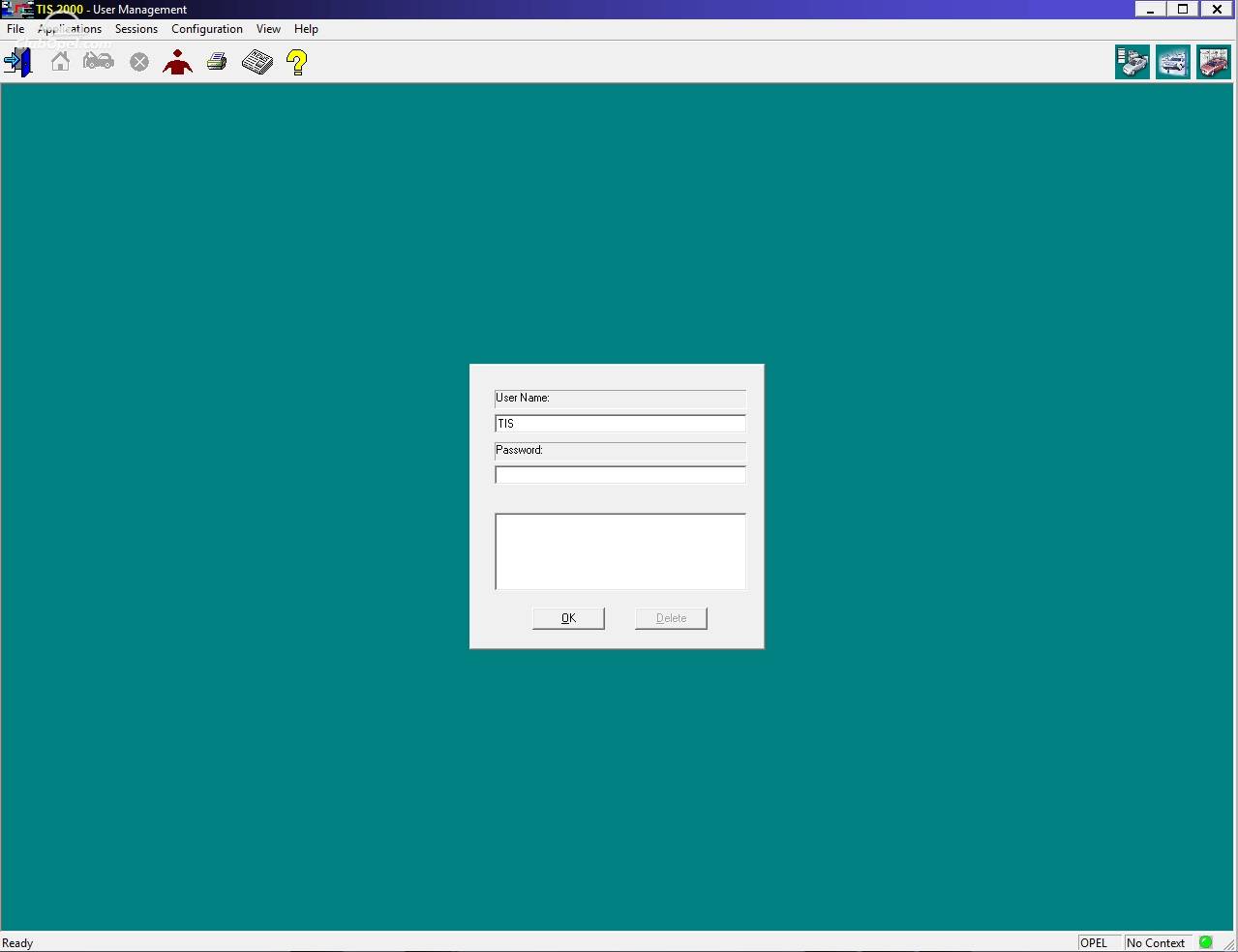Minimize the TIS 2000 window

1151,10
